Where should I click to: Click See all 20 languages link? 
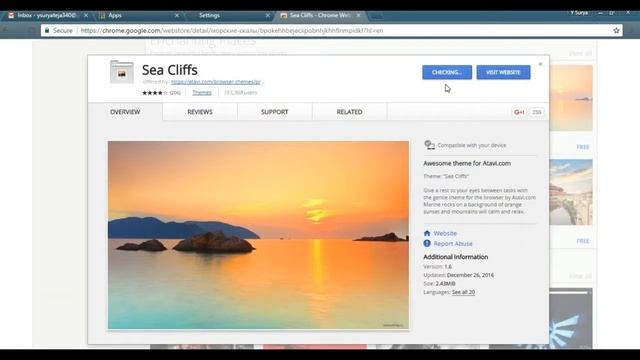pos(463,292)
